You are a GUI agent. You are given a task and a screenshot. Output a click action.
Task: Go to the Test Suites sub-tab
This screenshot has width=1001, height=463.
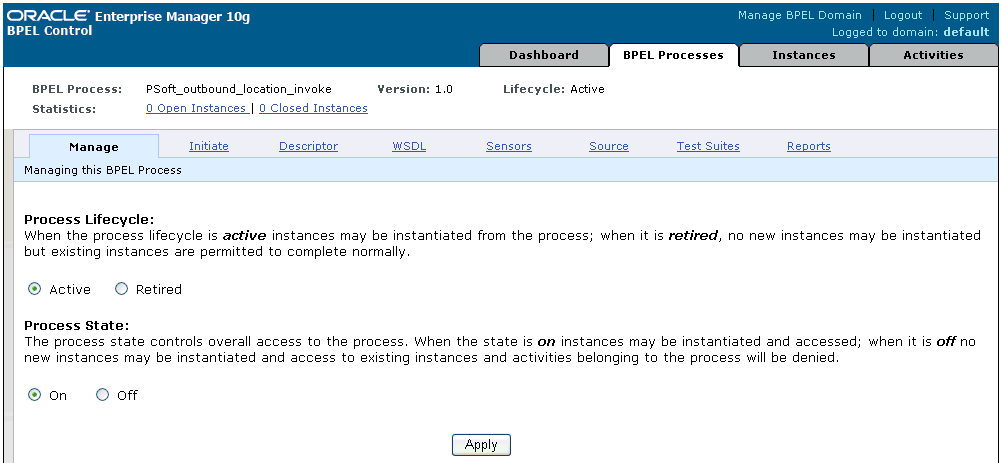(x=708, y=146)
